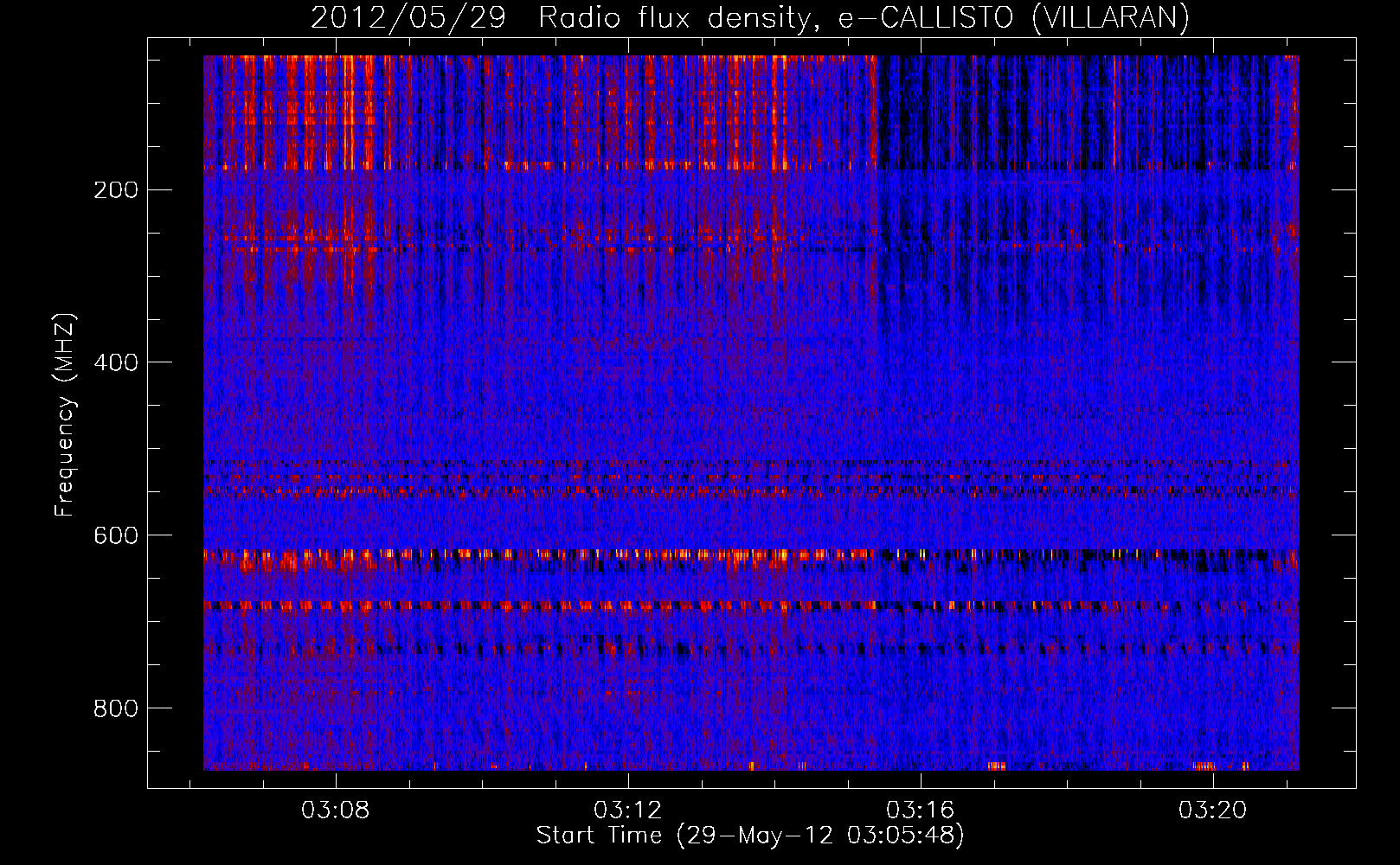The width and height of the screenshot is (1400, 865).
Task: Select the 400 frequency tick label
Action: [116, 363]
